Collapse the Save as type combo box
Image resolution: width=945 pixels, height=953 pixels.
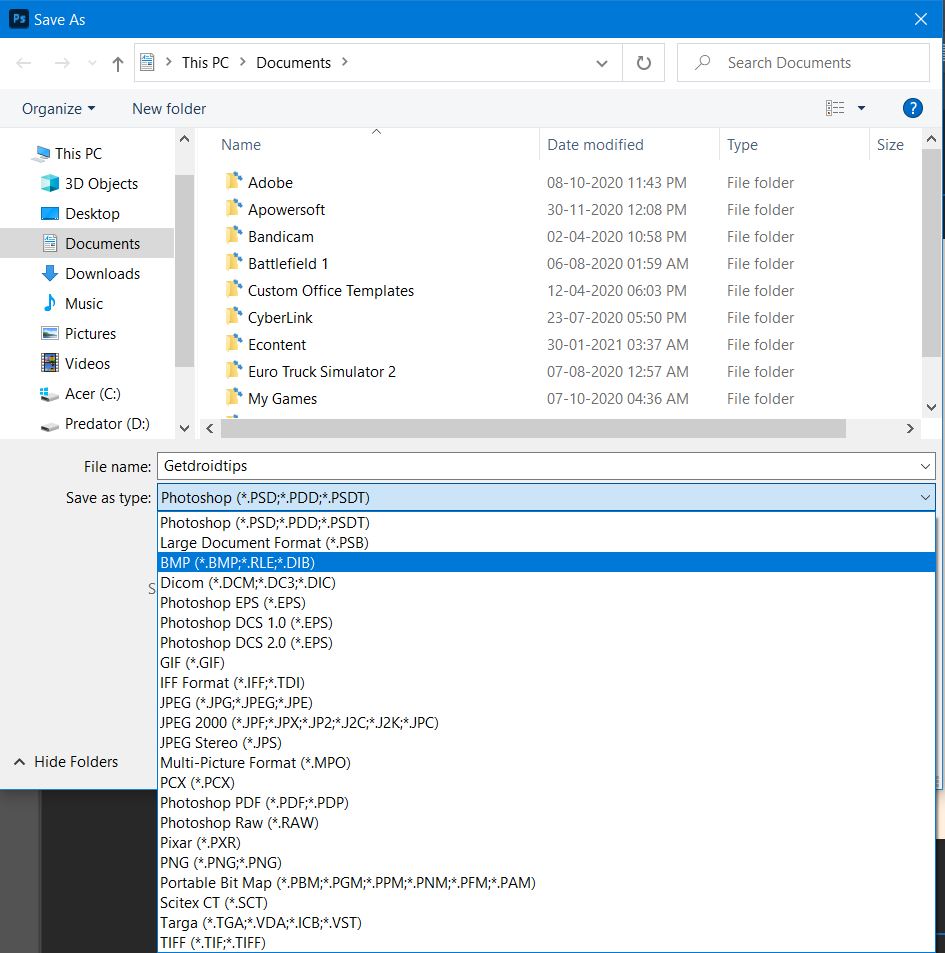pyautogui.click(x=925, y=498)
